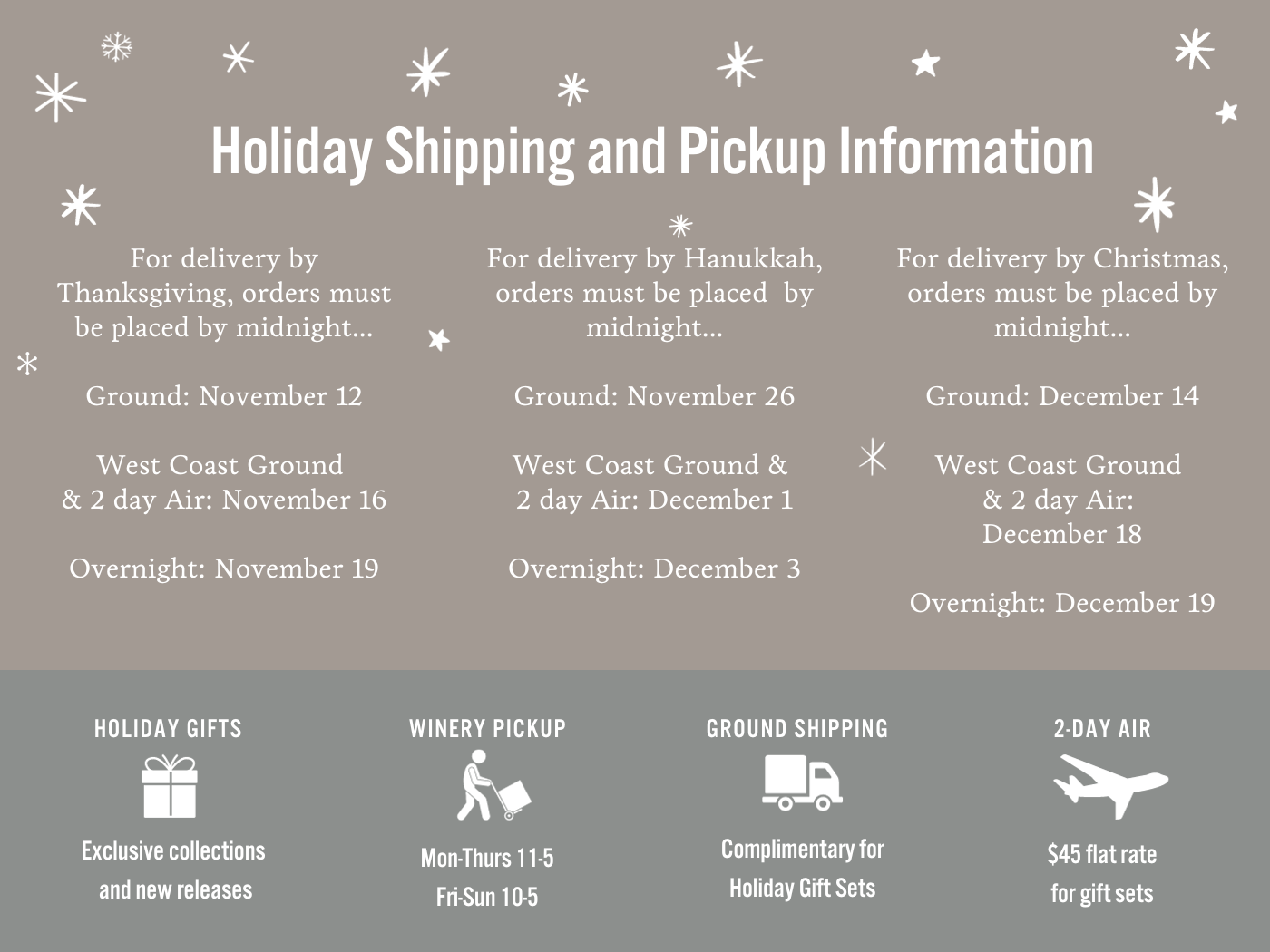Select the $45 flat rate text
This screenshot has height=952, width=1270.
[x=1102, y=854]
